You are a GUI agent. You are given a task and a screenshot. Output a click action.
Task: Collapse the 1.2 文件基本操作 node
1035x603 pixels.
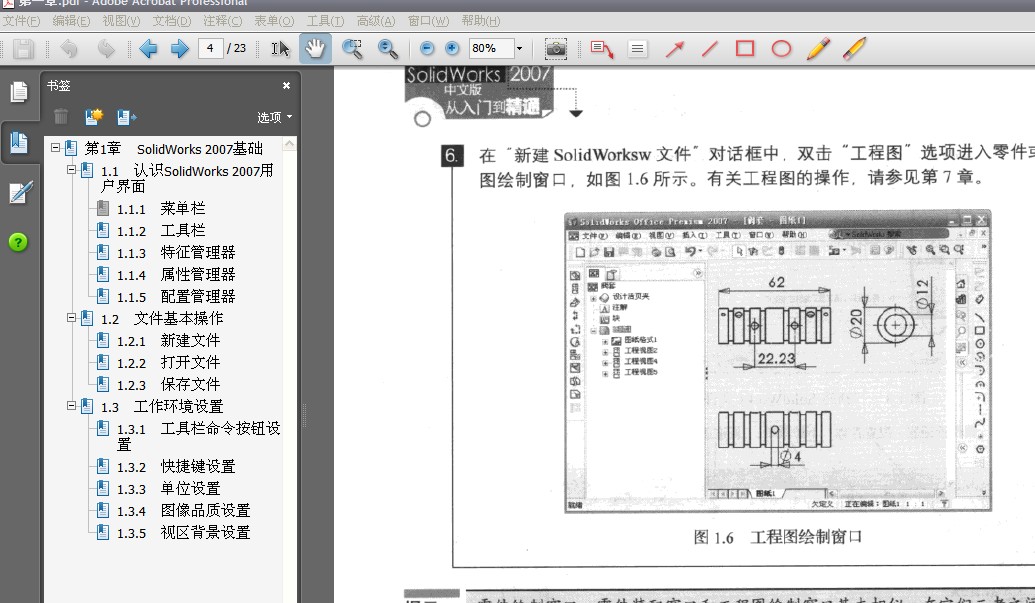tap(72, 318)
